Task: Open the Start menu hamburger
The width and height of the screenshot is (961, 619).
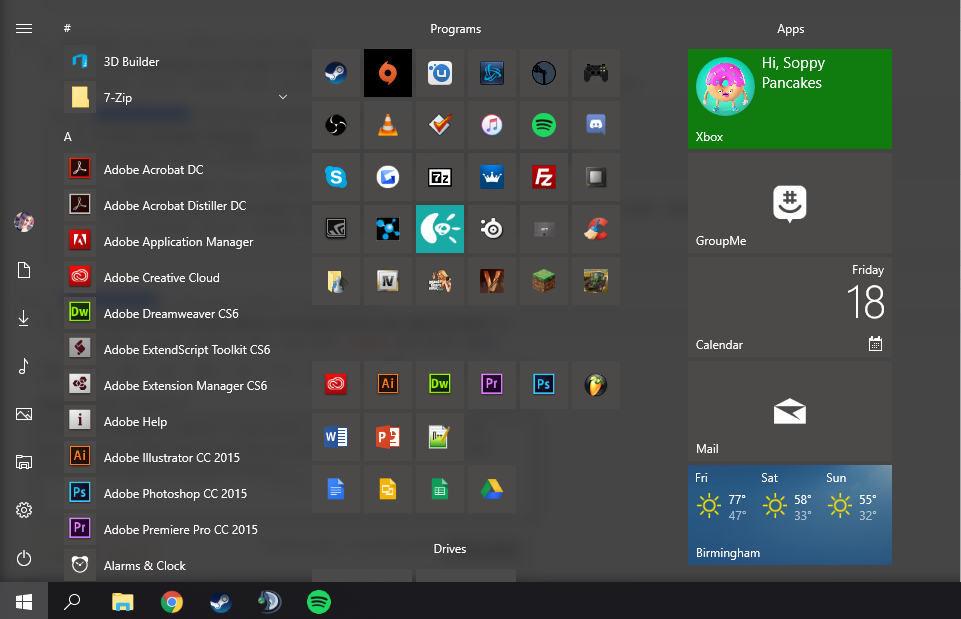Action: point(23,28)
